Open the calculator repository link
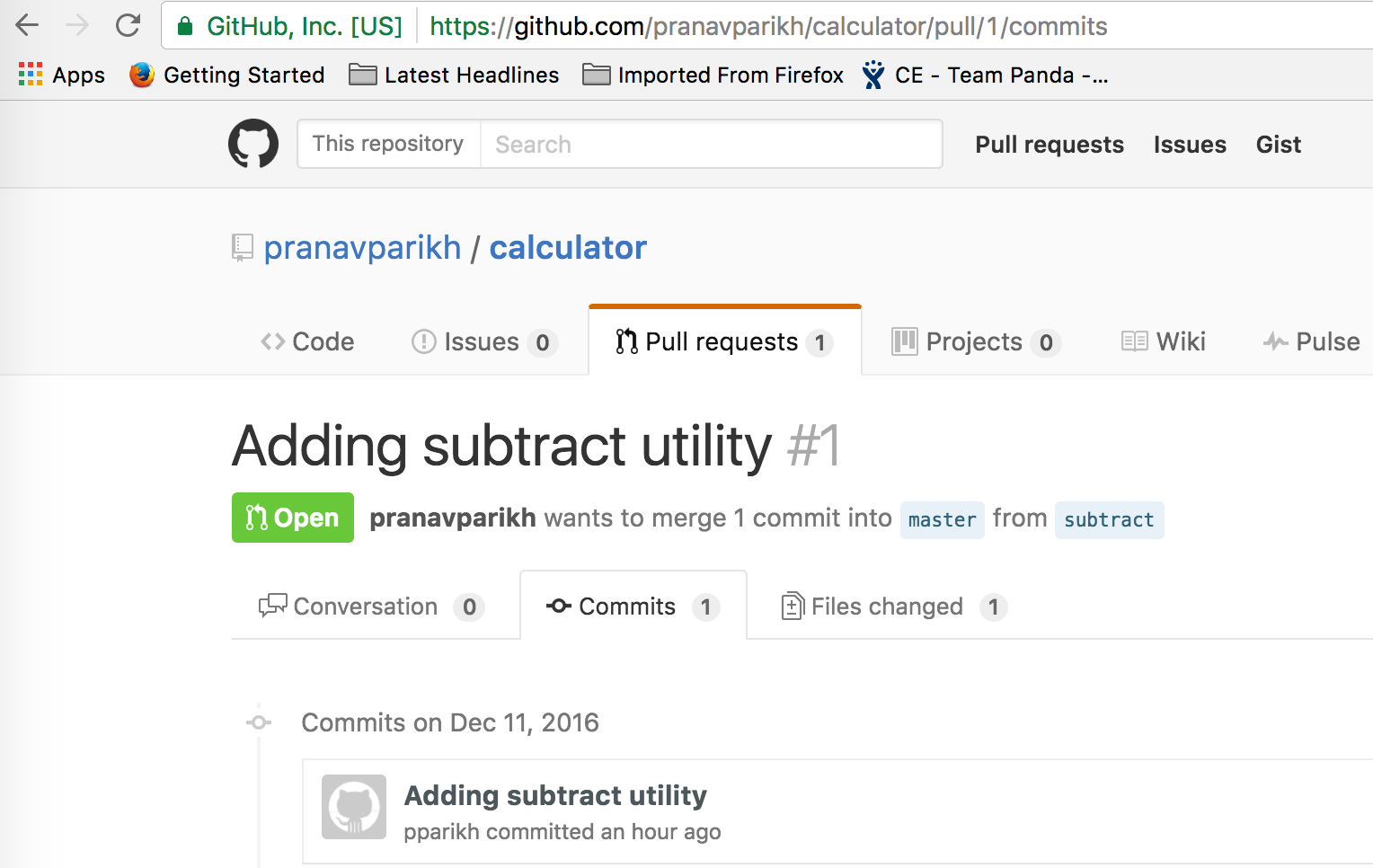This screenshot has height=868, width=1373. 568,247
